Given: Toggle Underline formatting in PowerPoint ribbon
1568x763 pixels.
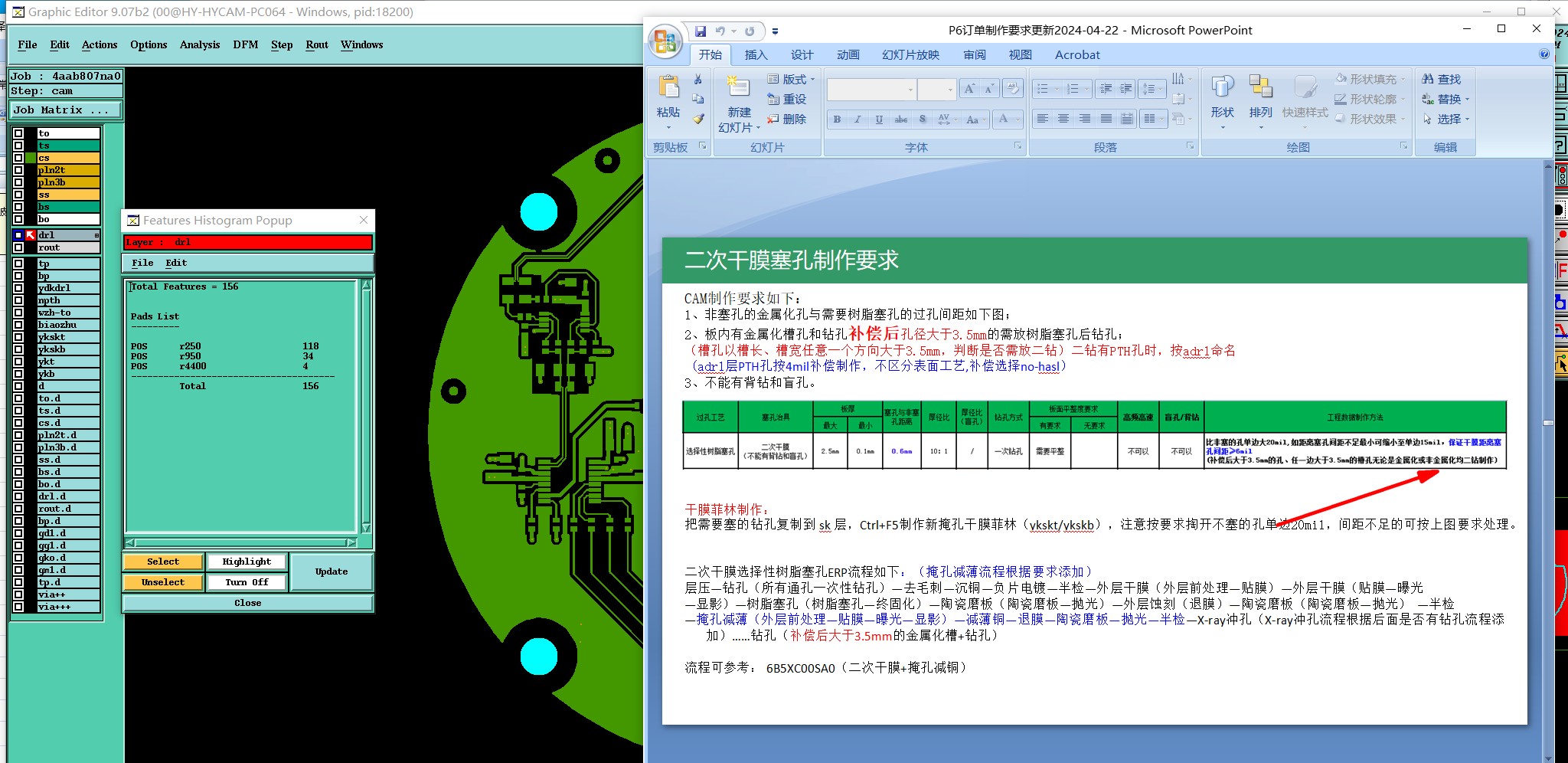Looking at the screenshot, I should pyautogui.click(x=879, y=120).
